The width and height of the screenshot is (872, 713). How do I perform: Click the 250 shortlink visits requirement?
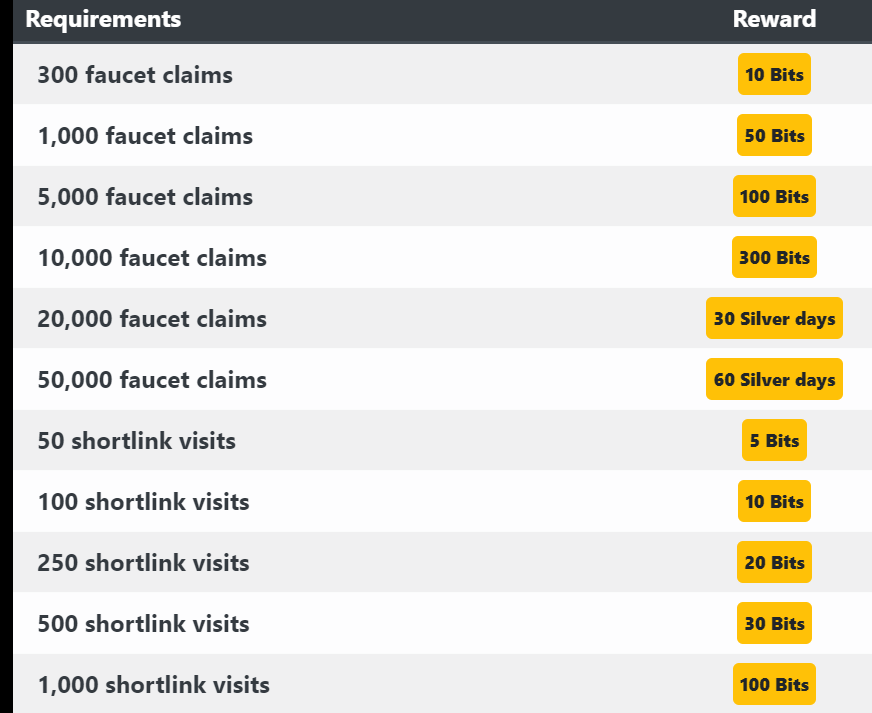point(143,563)
